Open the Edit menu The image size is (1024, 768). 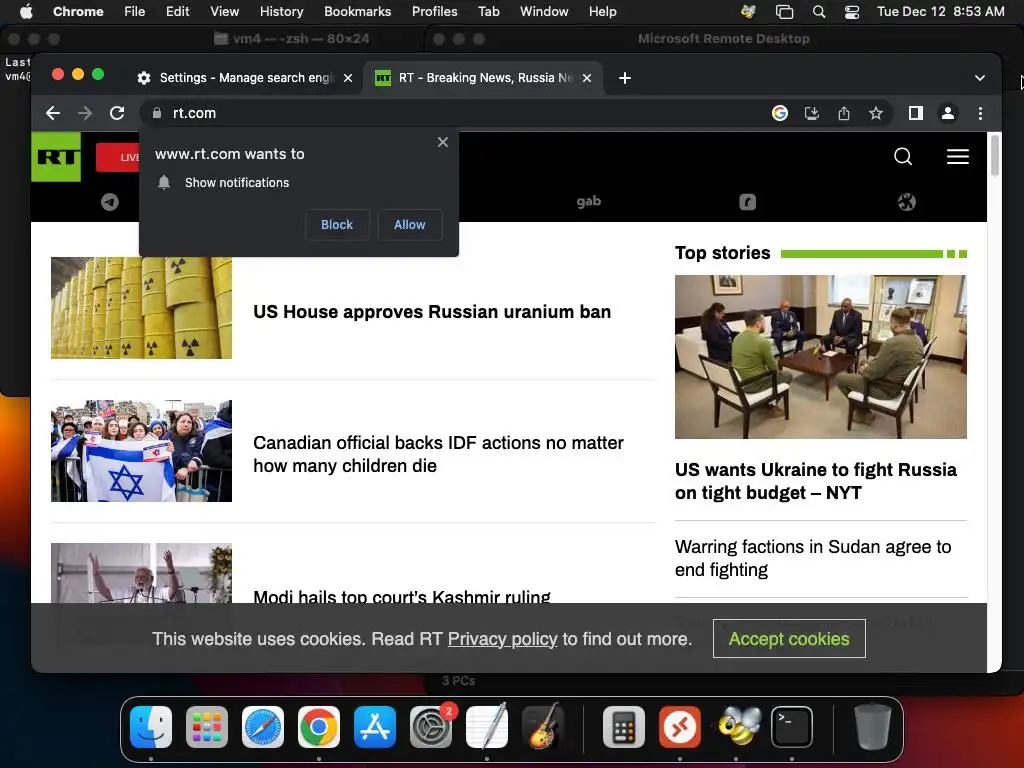tap(177, 11)
